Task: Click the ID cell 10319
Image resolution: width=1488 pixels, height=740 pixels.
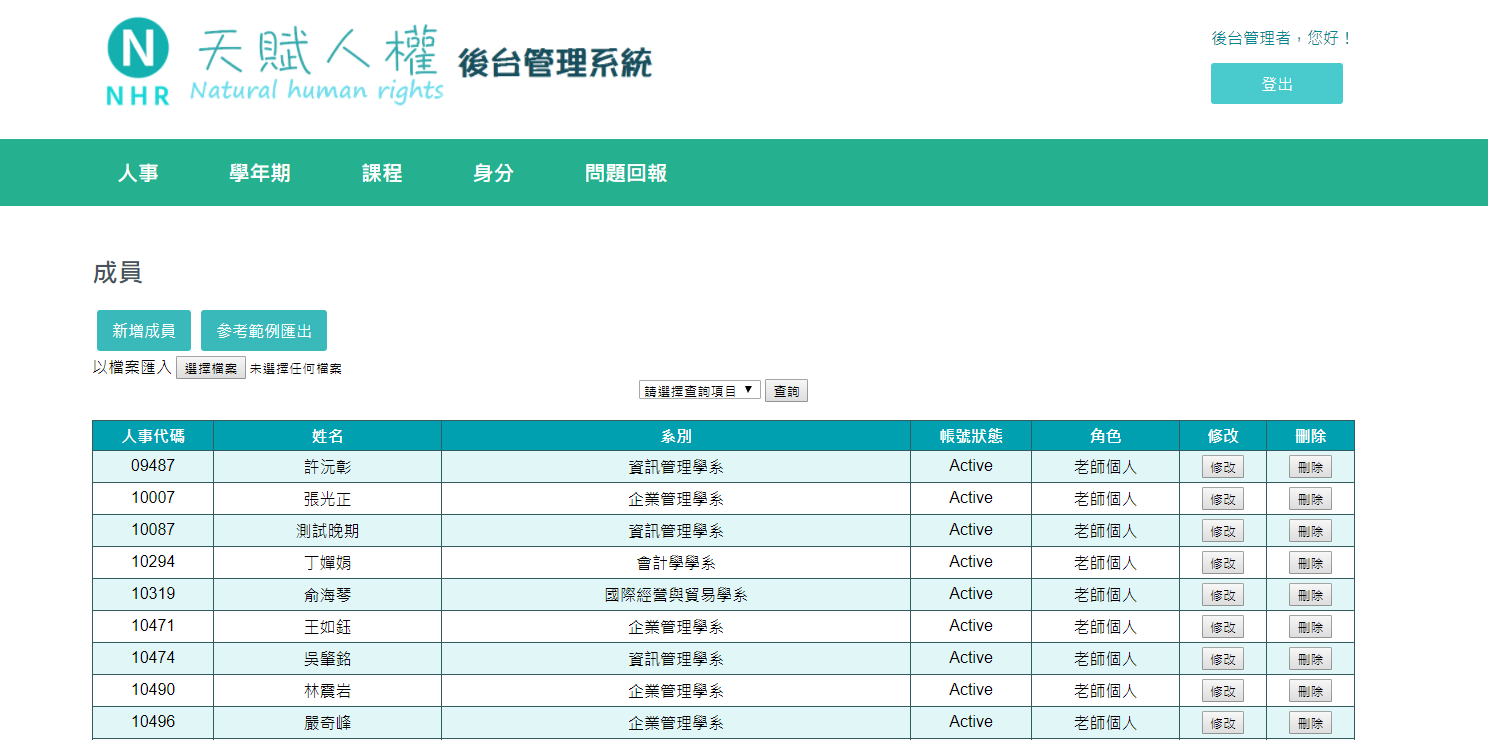Action: pyautogui.click(x=153, y=594)
